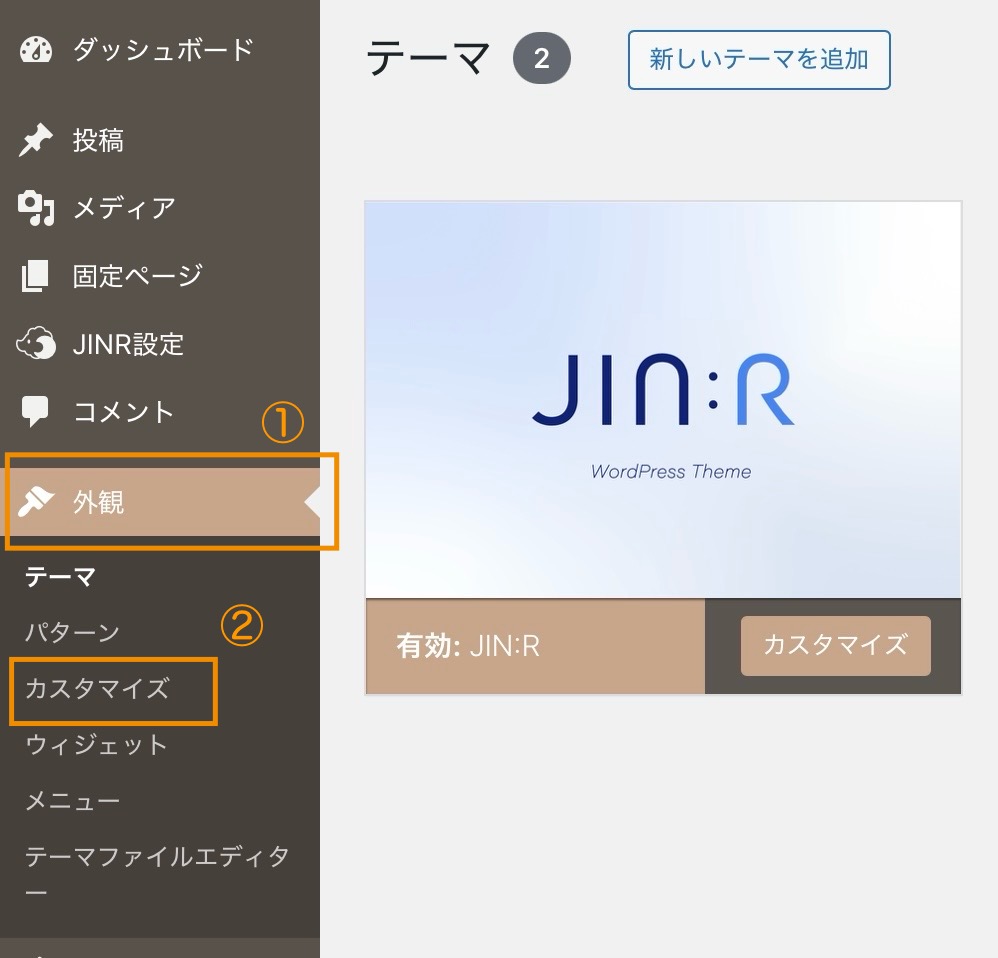Click the JIN:R theme screenshot thumbnail
998x958 pixels.
tap(663, 400)
